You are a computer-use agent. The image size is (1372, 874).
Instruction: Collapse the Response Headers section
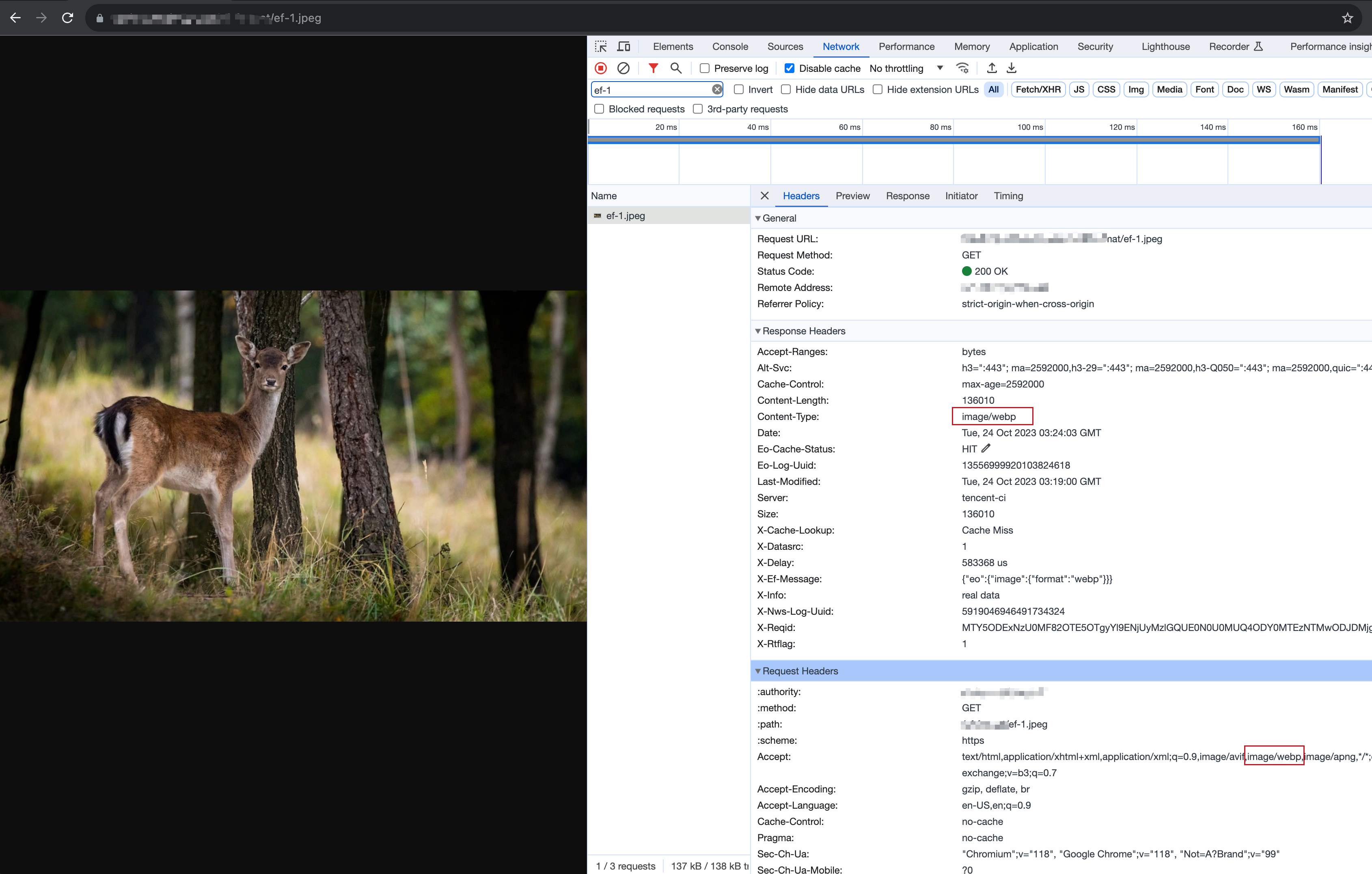758,331
